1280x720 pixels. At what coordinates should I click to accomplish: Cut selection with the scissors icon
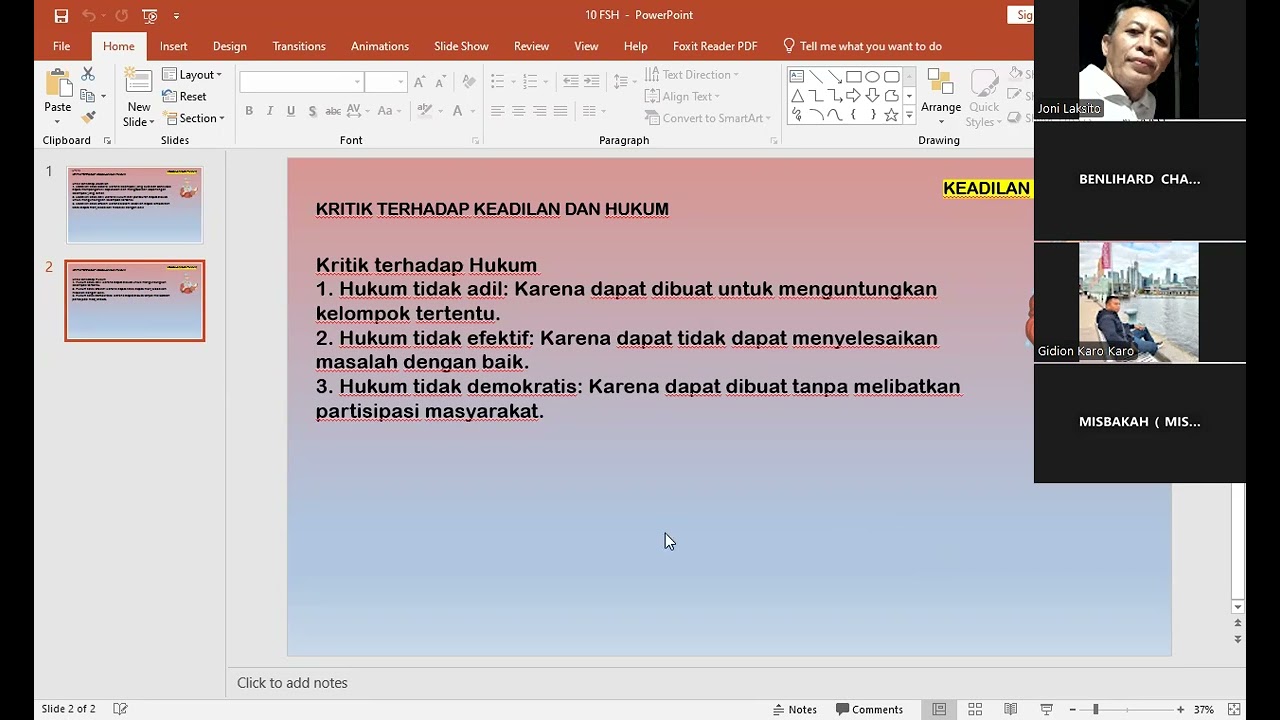(88, 74)
